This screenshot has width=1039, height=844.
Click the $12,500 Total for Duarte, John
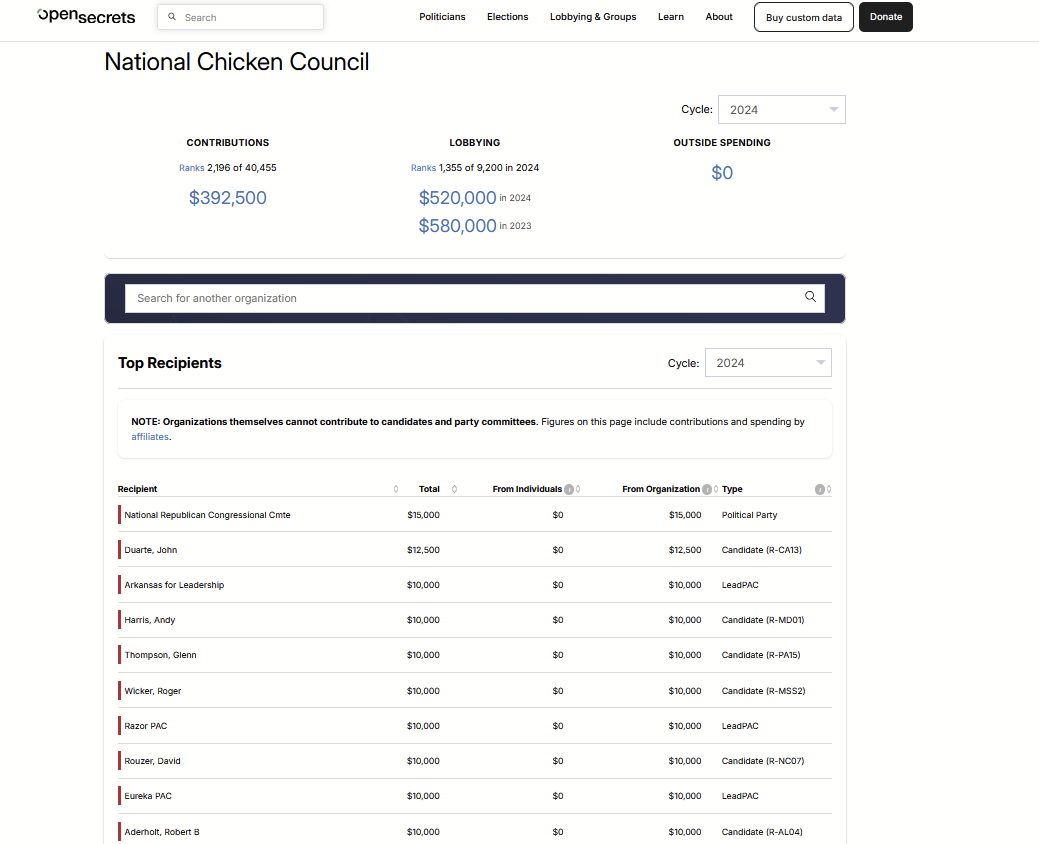click(x=423, y=550)
